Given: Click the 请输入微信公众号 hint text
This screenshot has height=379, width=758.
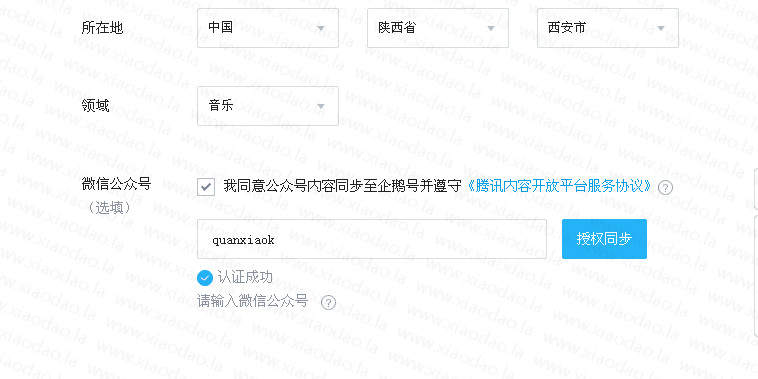Looking at the screenshot, I should click(x=252, y=301).
